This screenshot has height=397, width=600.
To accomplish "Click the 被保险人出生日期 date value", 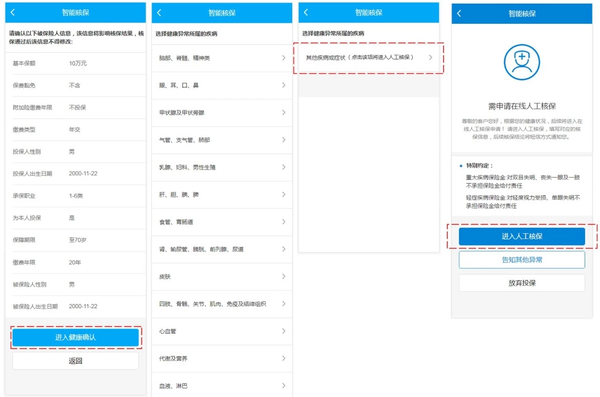I will [83, 306].
